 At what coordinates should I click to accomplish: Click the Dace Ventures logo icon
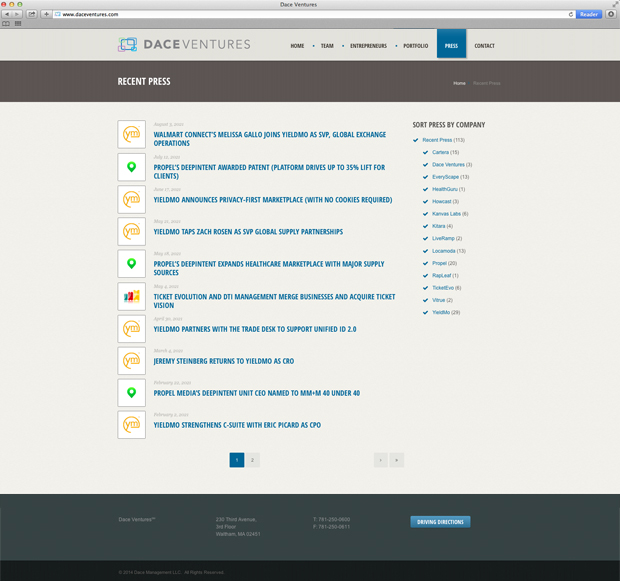(x=127, y=44)
